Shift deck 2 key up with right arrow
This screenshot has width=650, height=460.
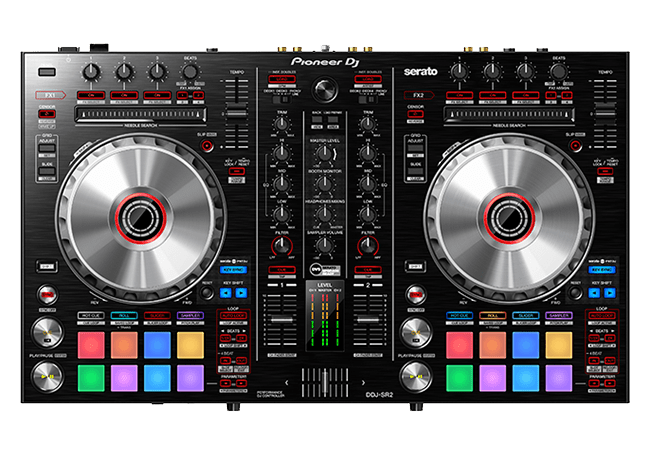[610, 293]
